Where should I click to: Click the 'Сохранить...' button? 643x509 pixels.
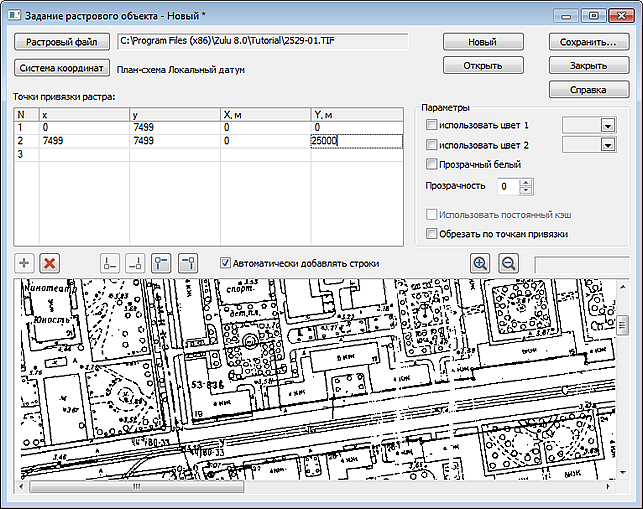[588, 43]
